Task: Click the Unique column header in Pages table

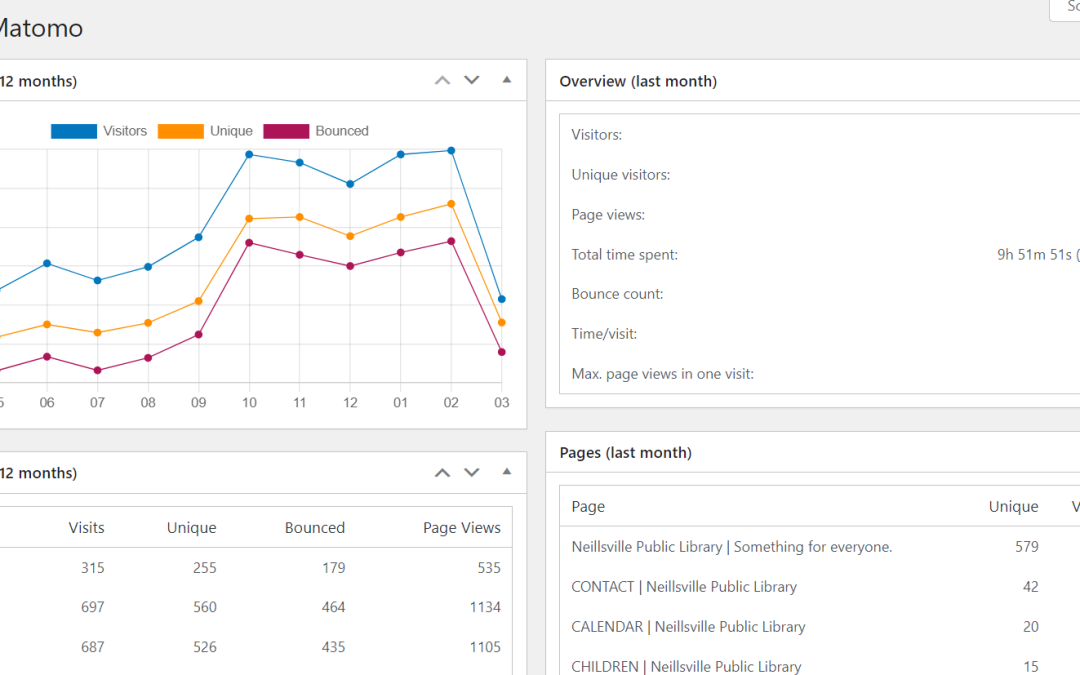Action: (x=1013, y=506)
